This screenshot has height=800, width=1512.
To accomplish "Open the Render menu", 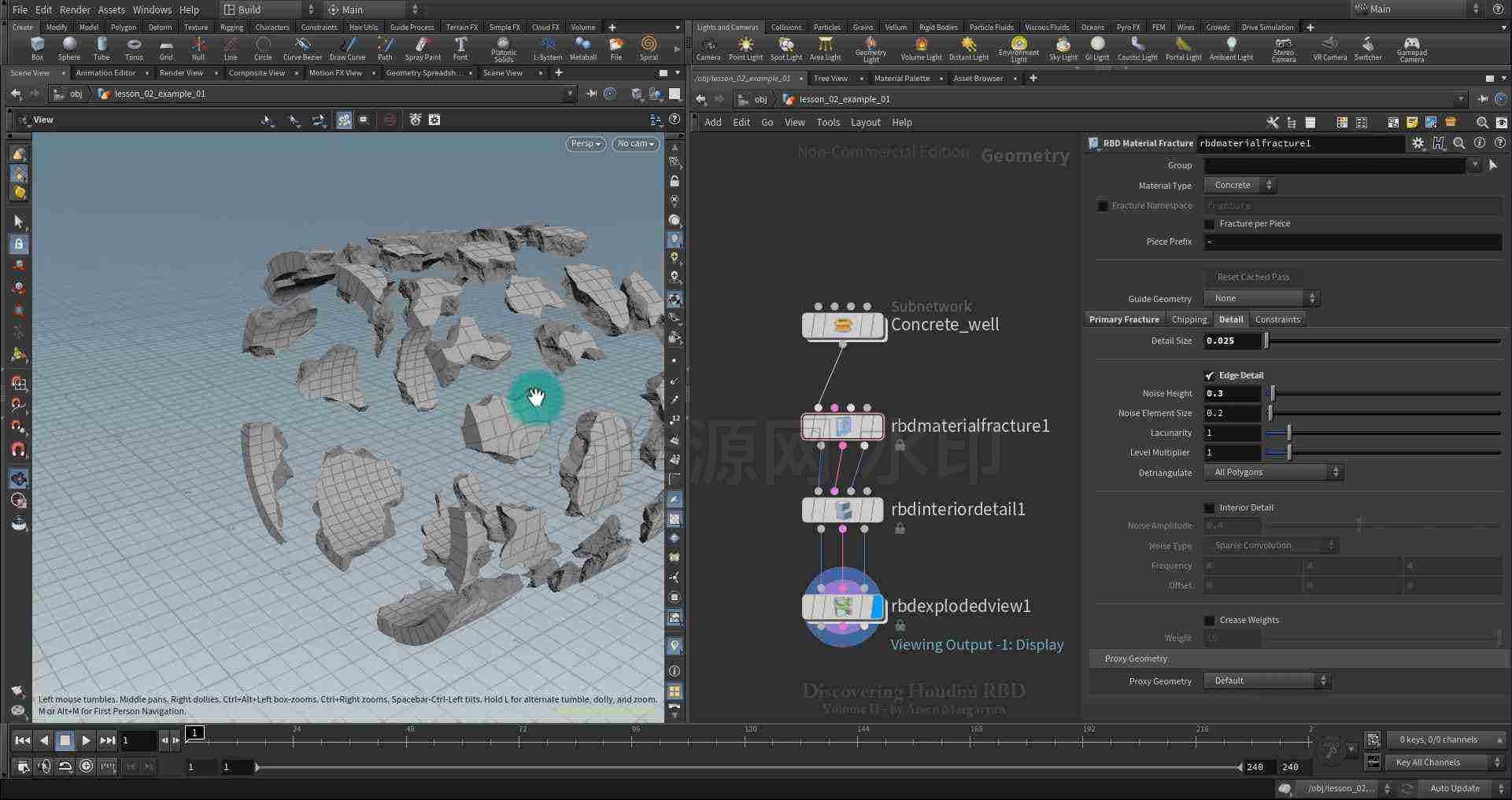I will (76, 9).
